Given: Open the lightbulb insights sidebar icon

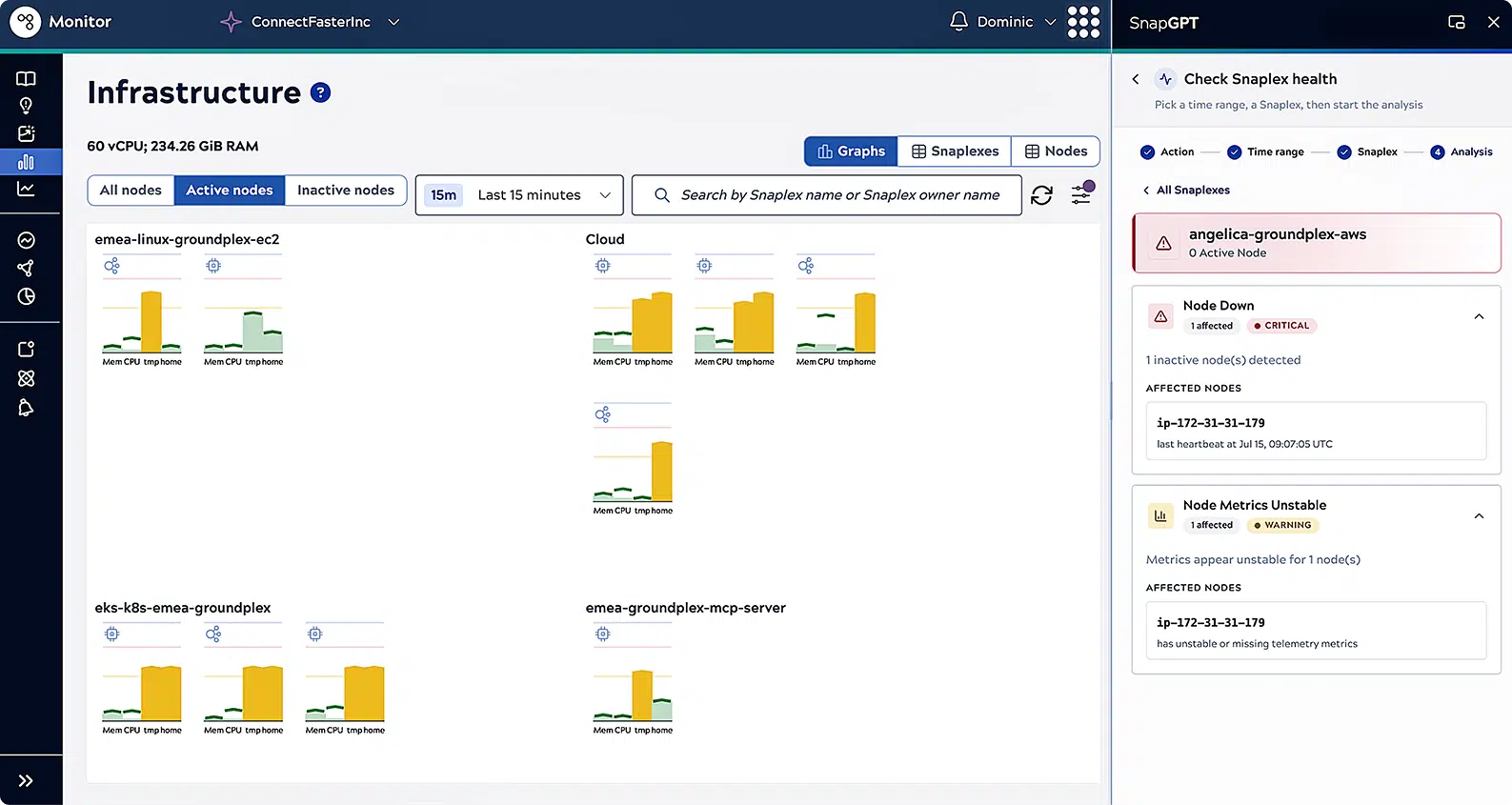Looking at the screenshot, I should pyautogui.click(x=26, y=106).
